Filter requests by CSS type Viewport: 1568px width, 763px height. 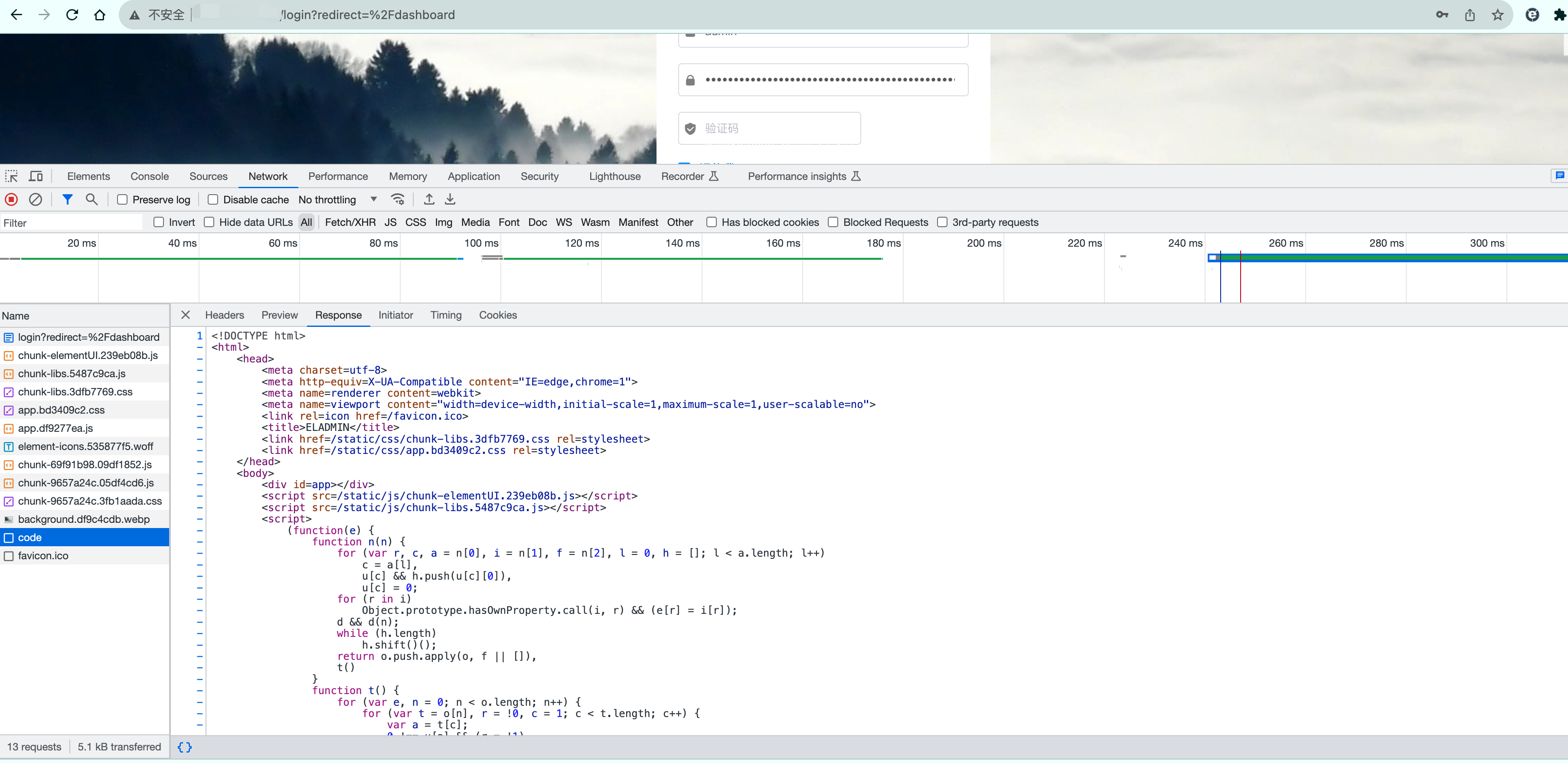coord(416,222)
